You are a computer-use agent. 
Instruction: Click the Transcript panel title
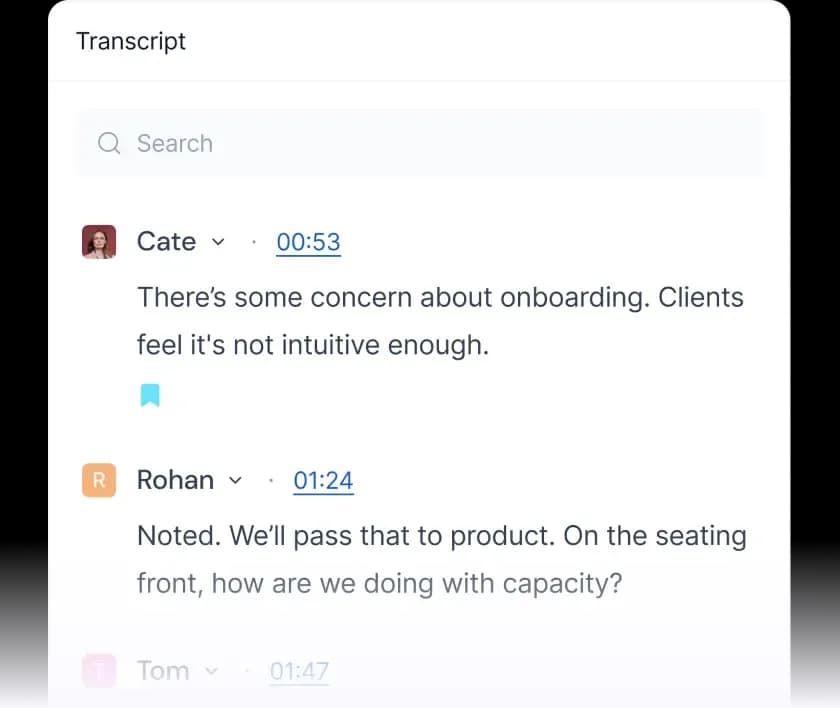pos(131,42)
